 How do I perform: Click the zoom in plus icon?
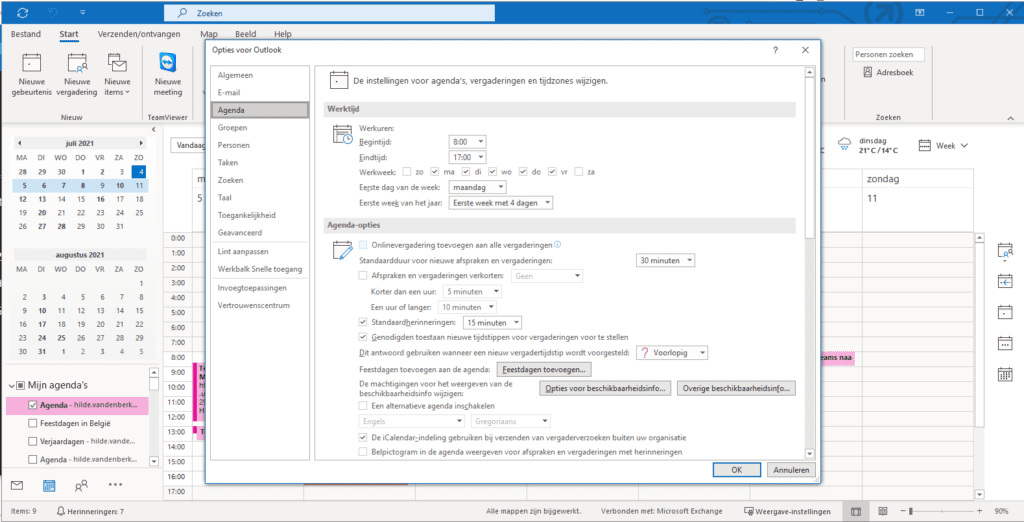tap(979, 511)
